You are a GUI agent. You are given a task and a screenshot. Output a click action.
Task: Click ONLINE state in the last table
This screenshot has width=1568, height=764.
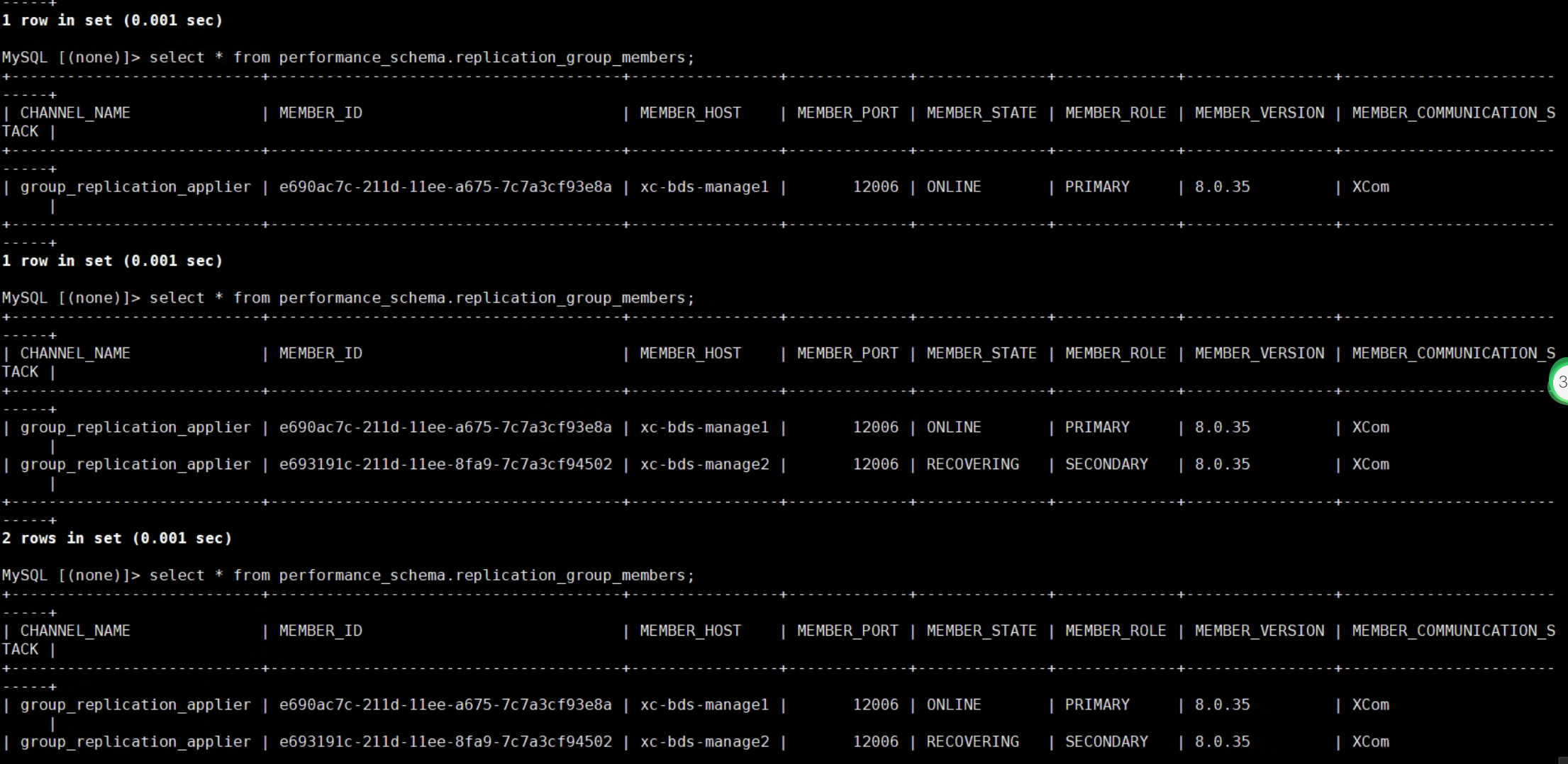point(954,704)
